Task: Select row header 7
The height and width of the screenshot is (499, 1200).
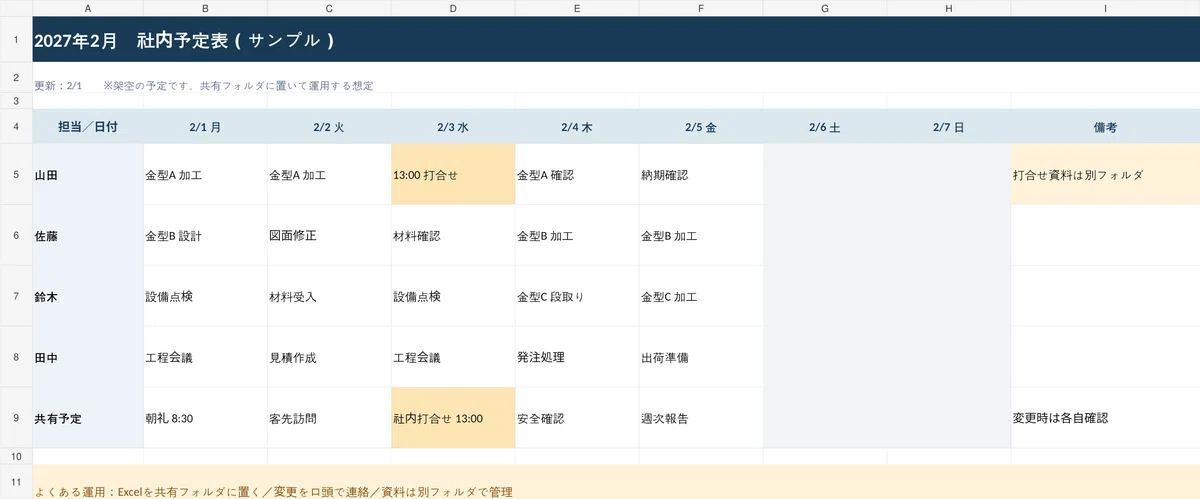Action: click(x=16, y=297)
